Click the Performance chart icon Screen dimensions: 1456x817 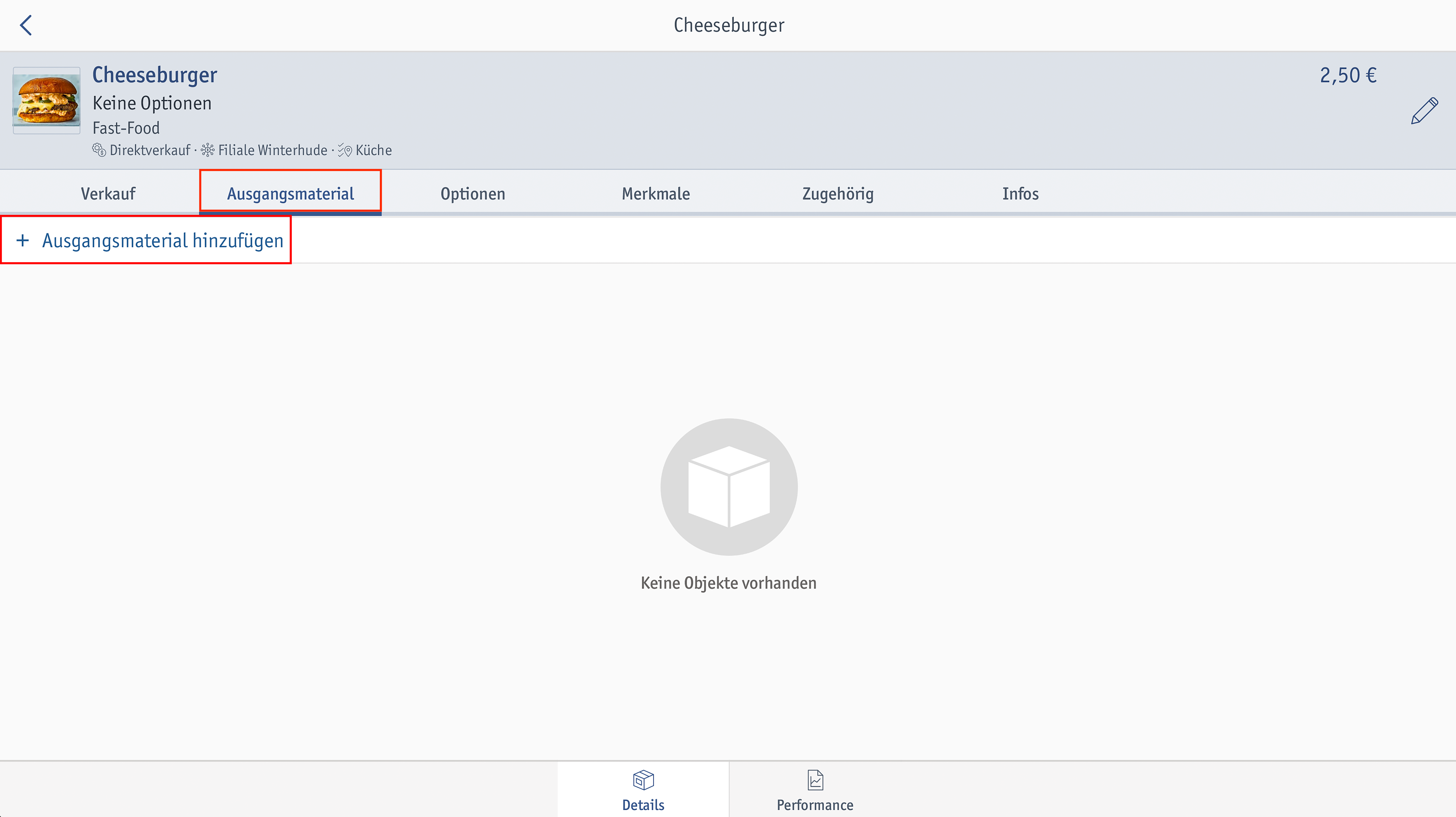(x=815, y=780)
